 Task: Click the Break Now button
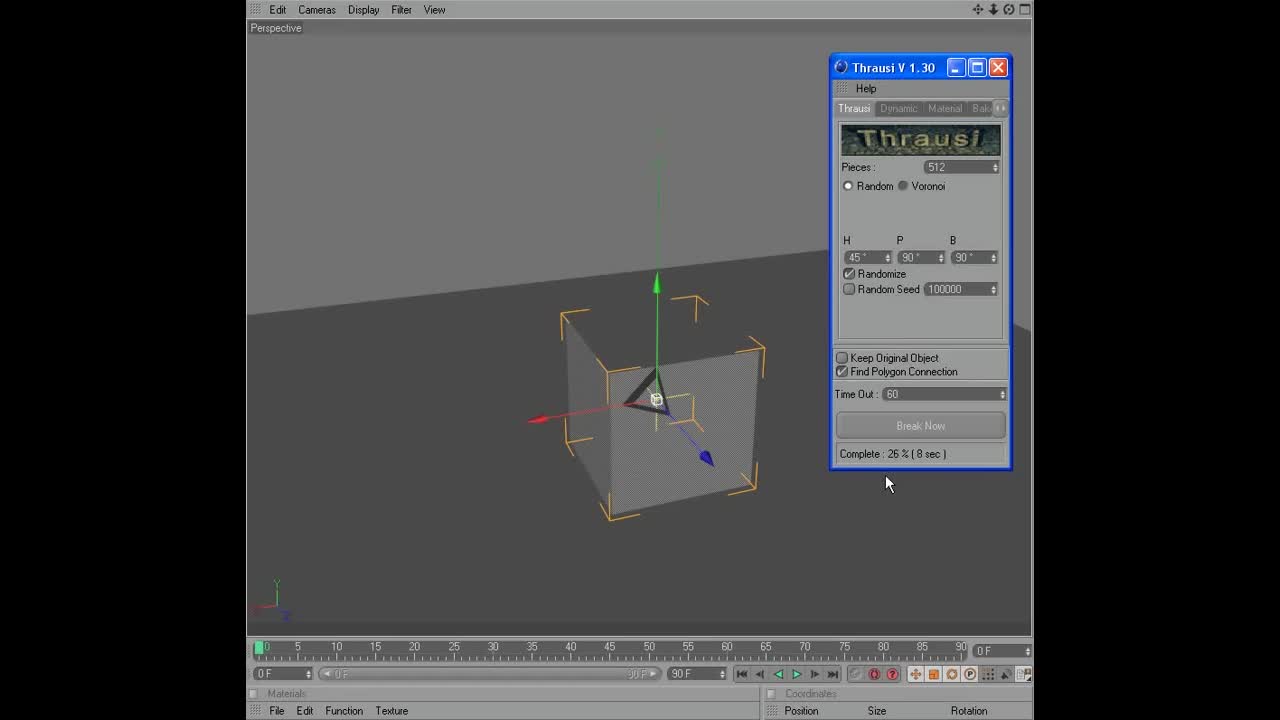(x=921, y=426)
